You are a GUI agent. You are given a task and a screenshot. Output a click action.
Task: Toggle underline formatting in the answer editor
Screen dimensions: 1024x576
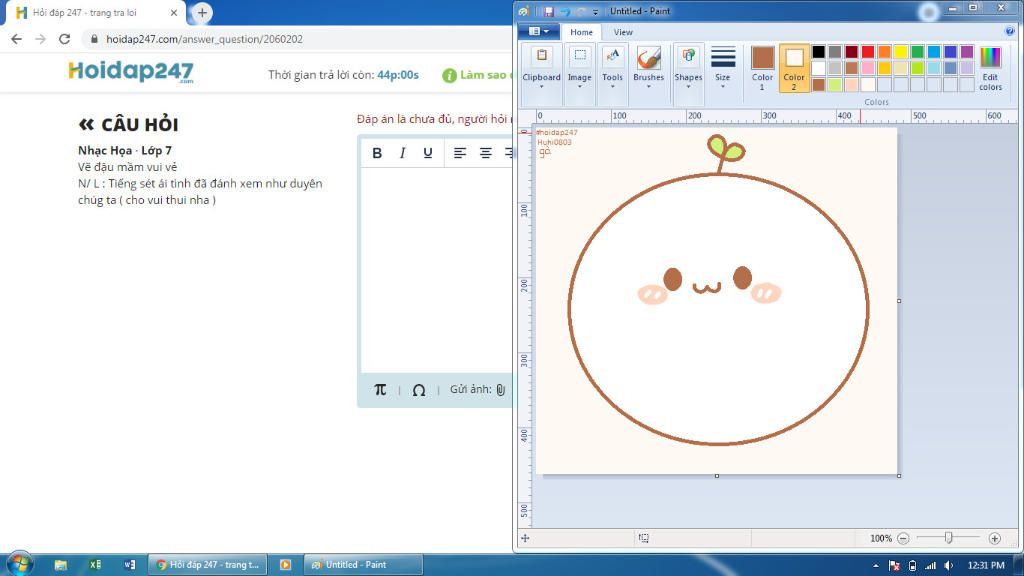point(428,153)
